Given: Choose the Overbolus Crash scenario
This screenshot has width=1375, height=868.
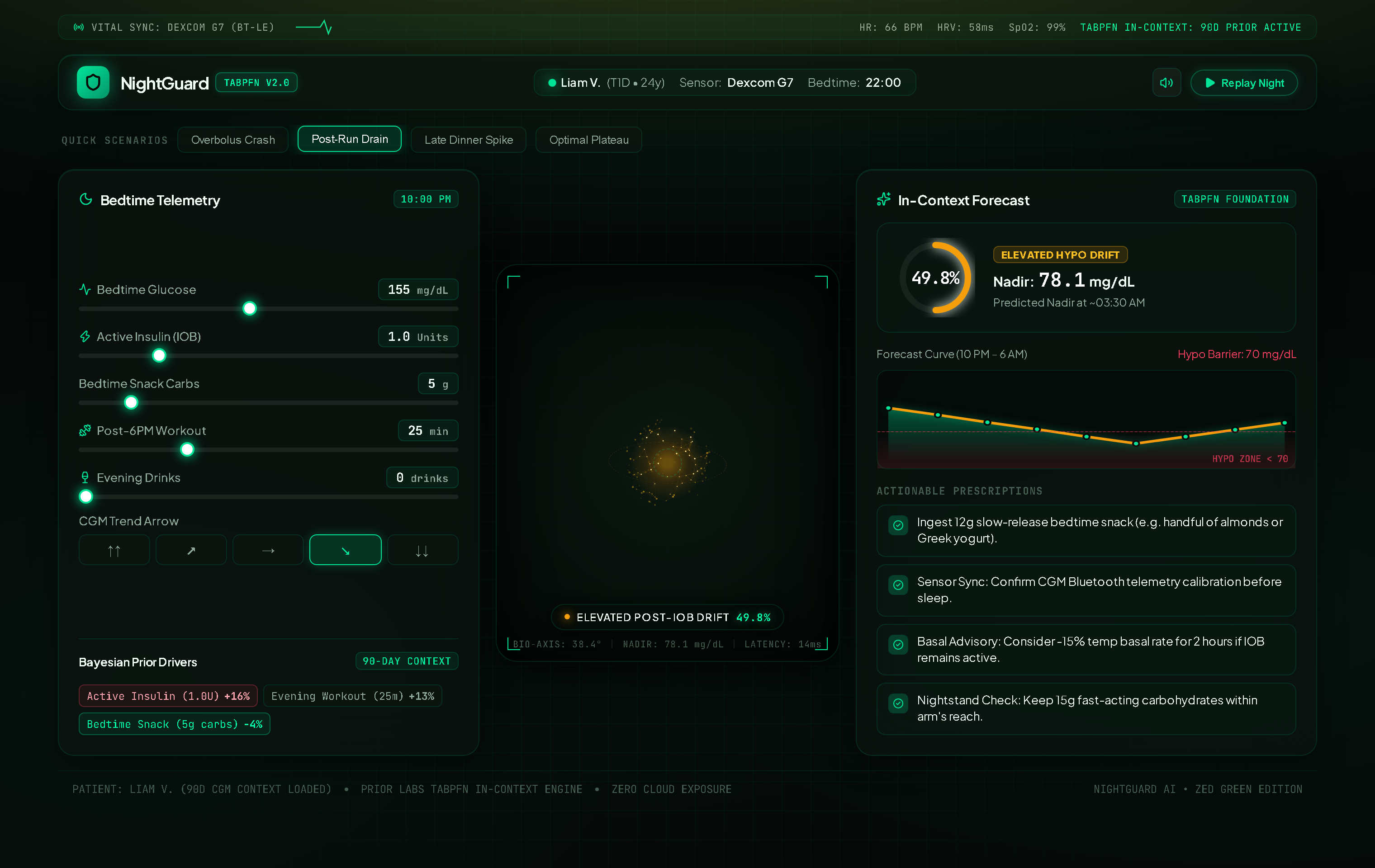Looking at the screenshot, I should pyautogui.click(x=233, y=140).
